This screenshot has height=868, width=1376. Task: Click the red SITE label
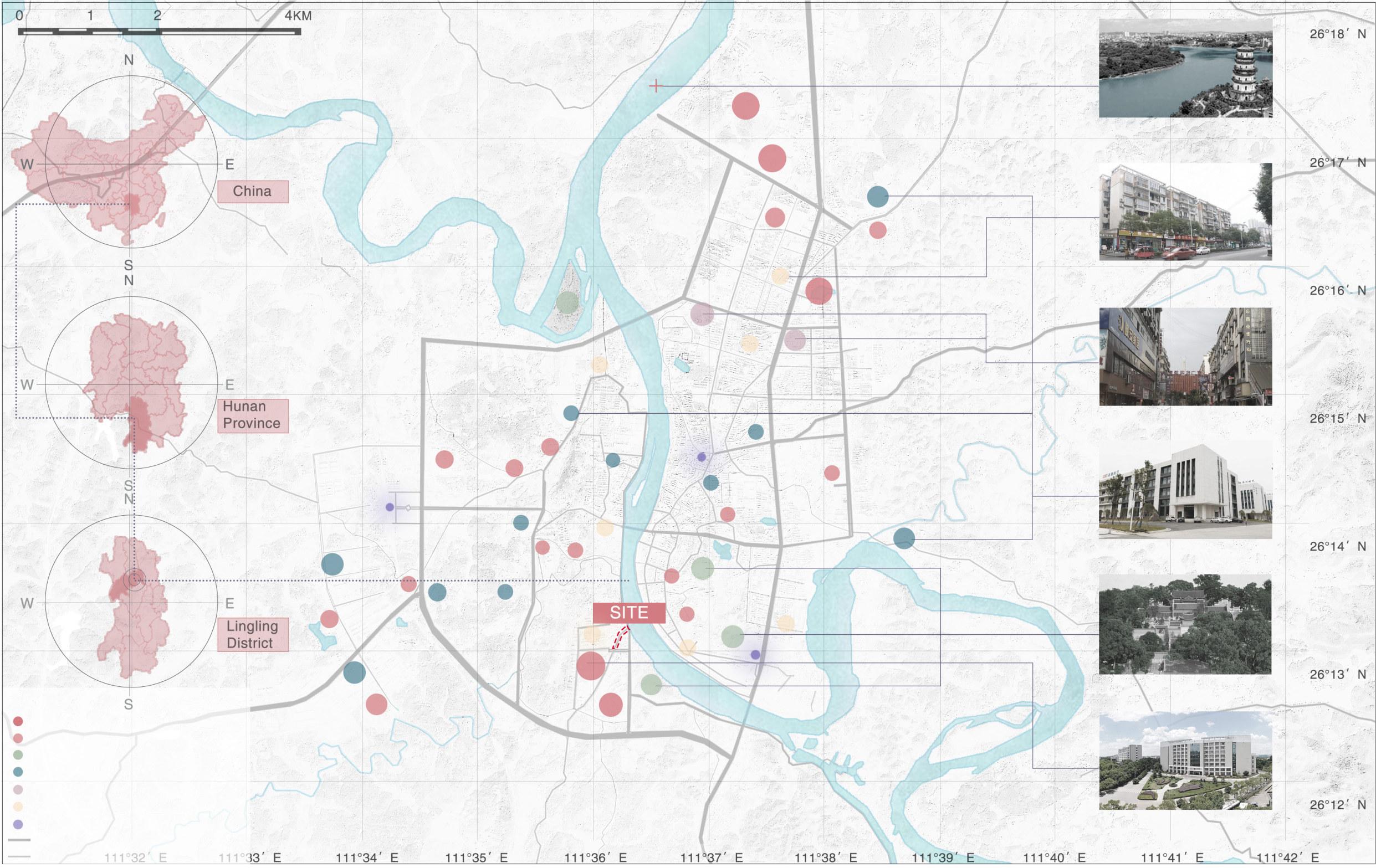(629, 613)
